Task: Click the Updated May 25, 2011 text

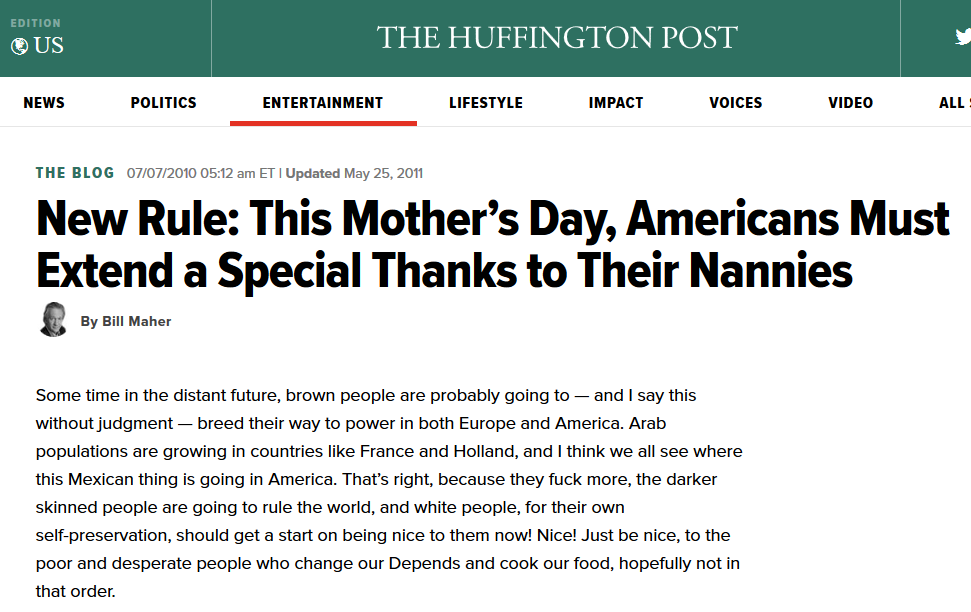Action: point(354,173)
